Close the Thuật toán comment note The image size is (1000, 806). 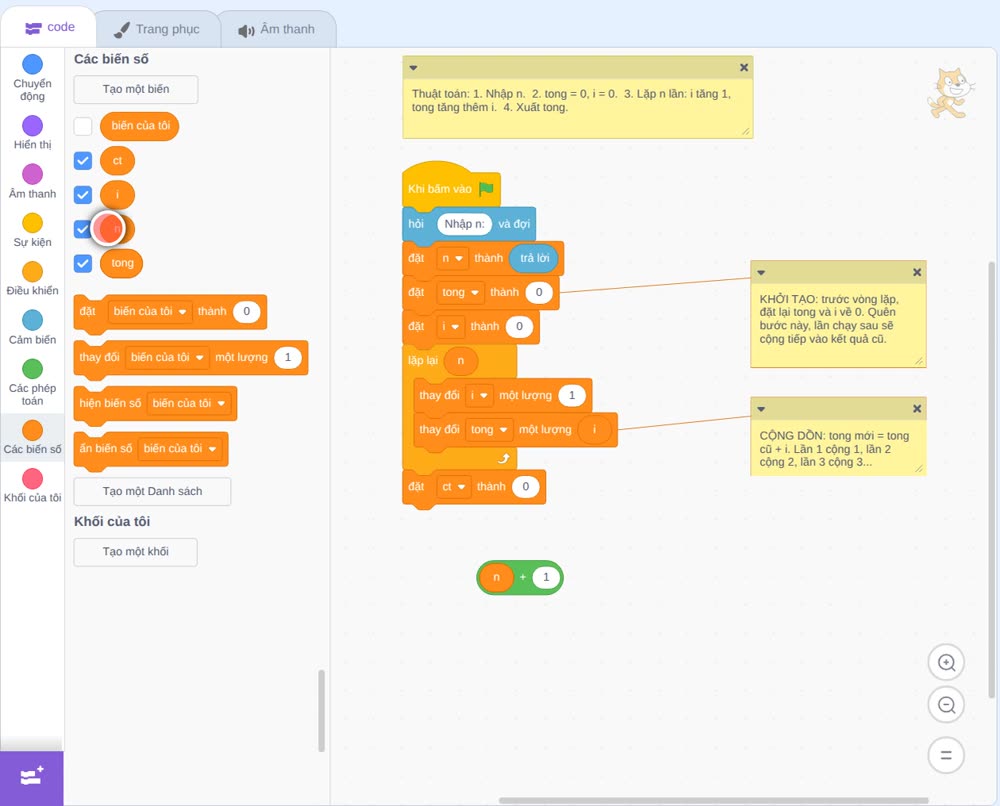point(744,68)
